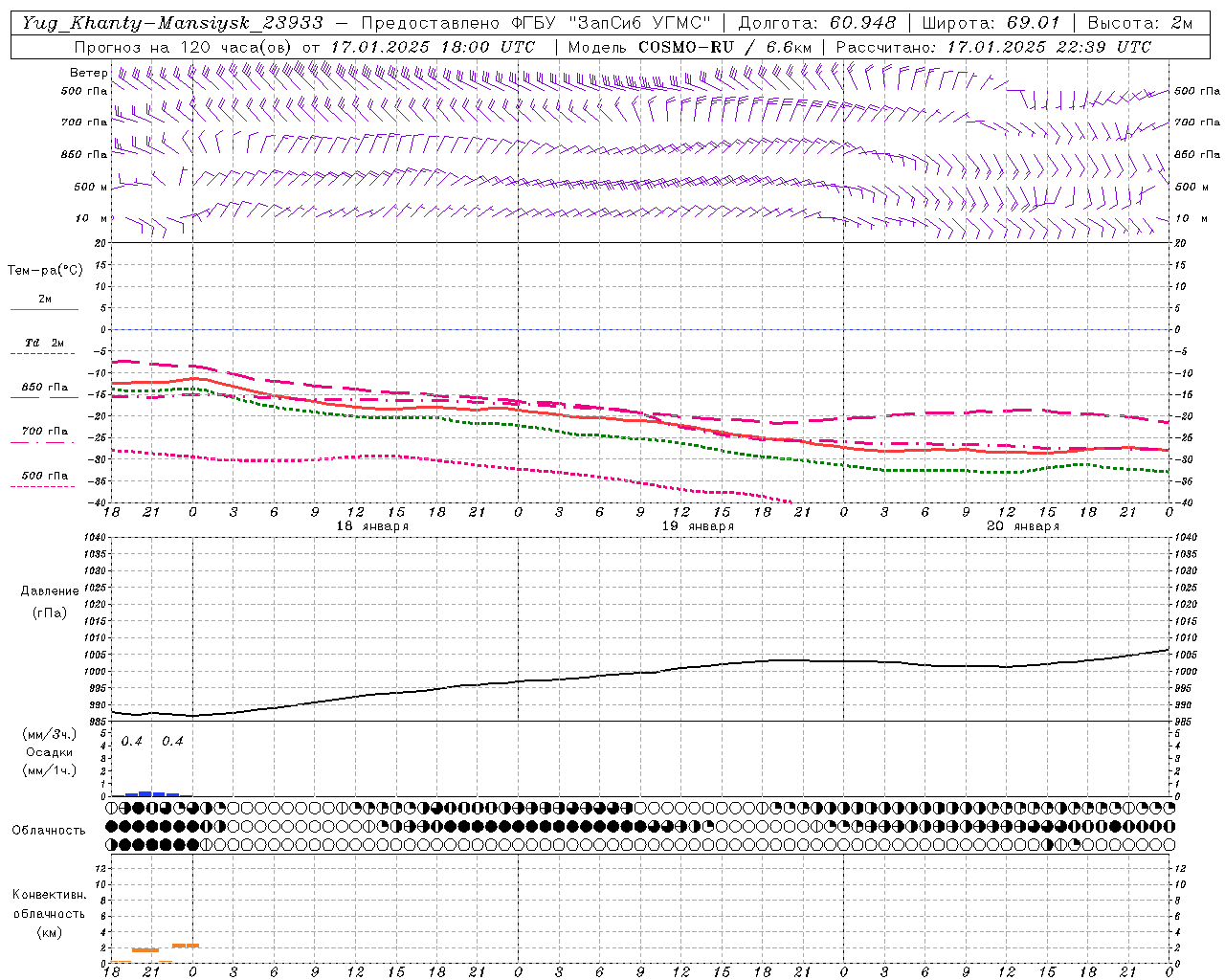This screenshot has width=1225, height=980.
Task: Click the Модель COSMO-RU / 6.6км label
Action: [689, 47]
